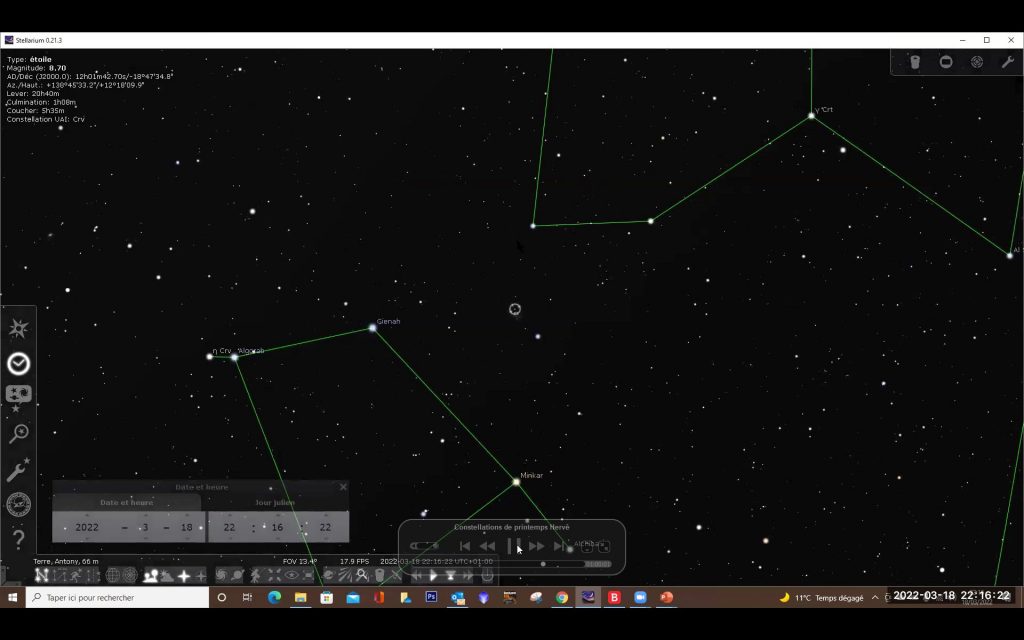The height and width of the screenshot is (640, 1024).
Task: Switch to the Jour julien tab
Action: coord(275,502)
